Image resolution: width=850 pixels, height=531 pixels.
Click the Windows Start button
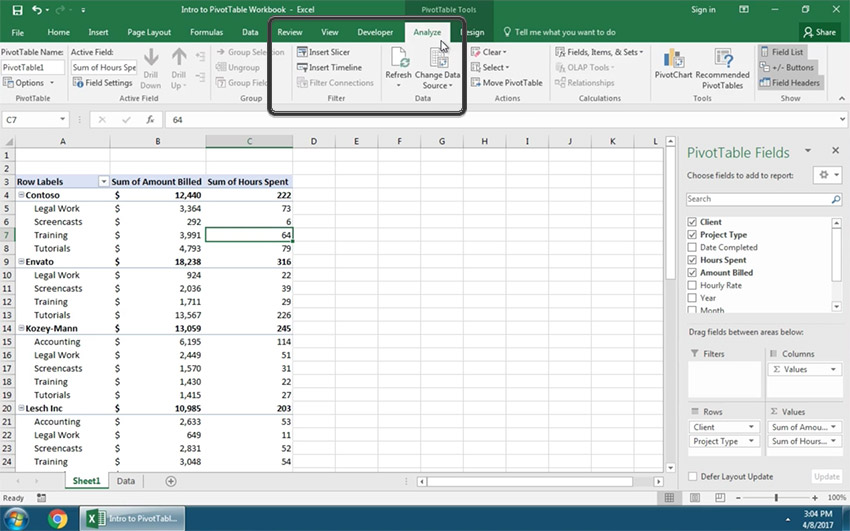16,519
